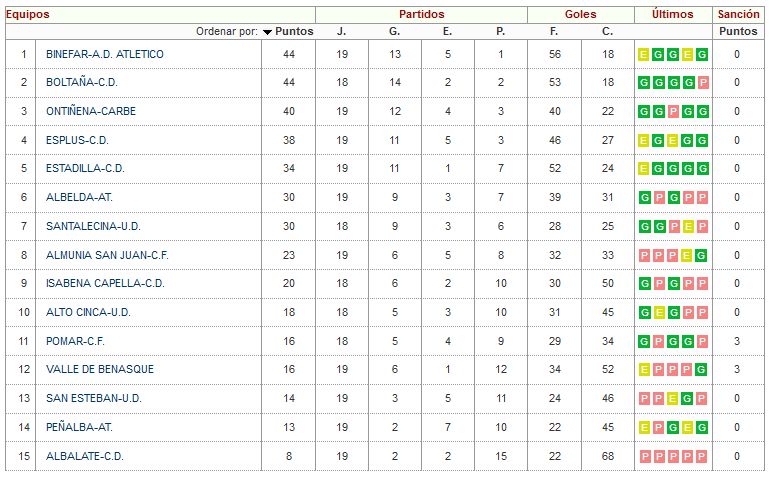Sort table by Puntos column header
Viewport: 770px width, 478px height.
294,31
